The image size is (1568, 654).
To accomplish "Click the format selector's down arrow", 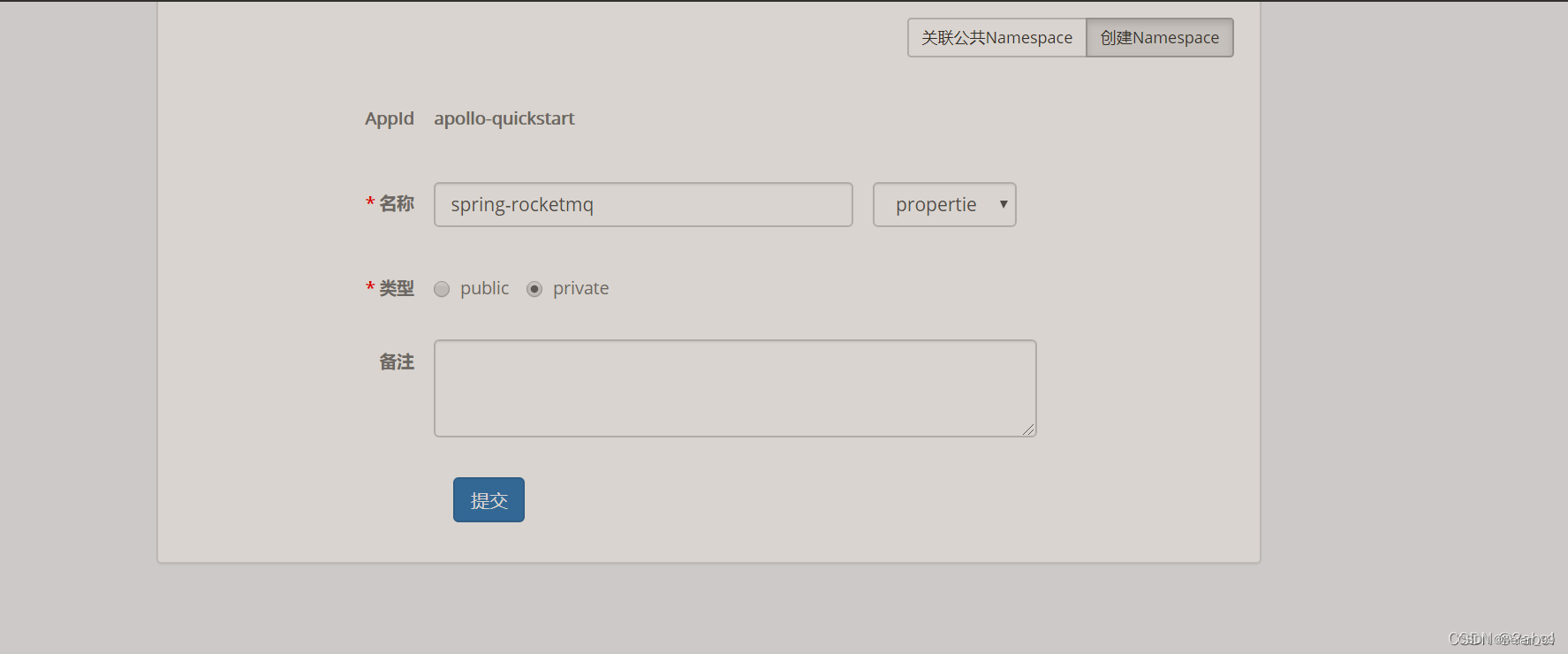I will (1004, 204).
